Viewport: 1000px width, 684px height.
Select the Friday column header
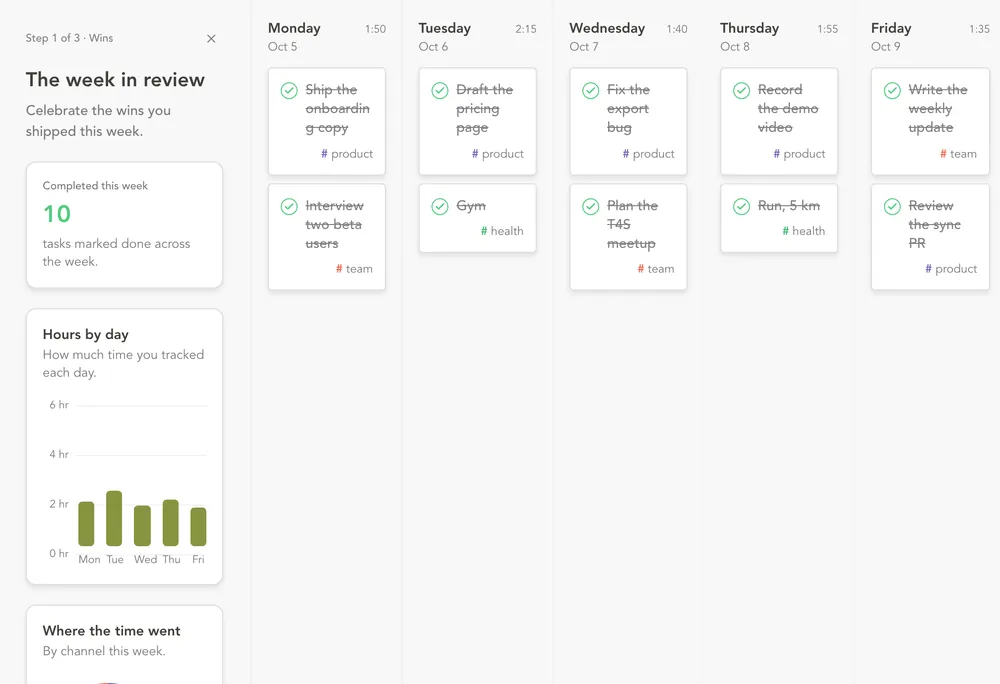[x=891, y=28]
